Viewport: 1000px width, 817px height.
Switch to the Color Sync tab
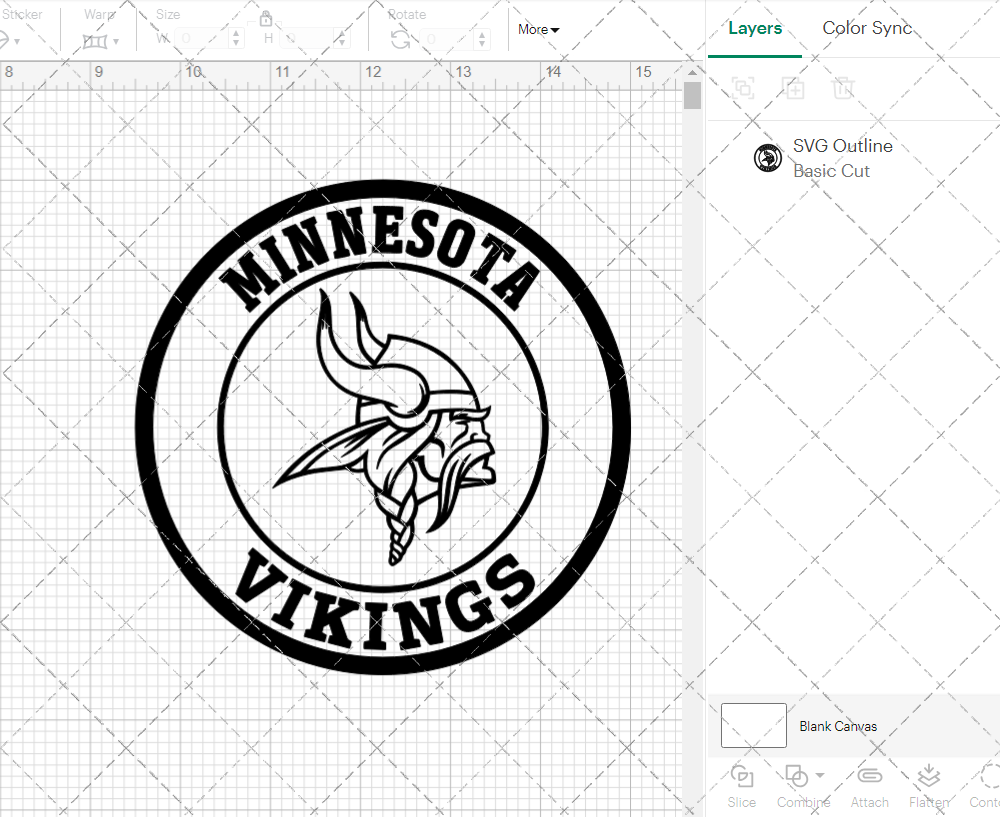[867, 28]
